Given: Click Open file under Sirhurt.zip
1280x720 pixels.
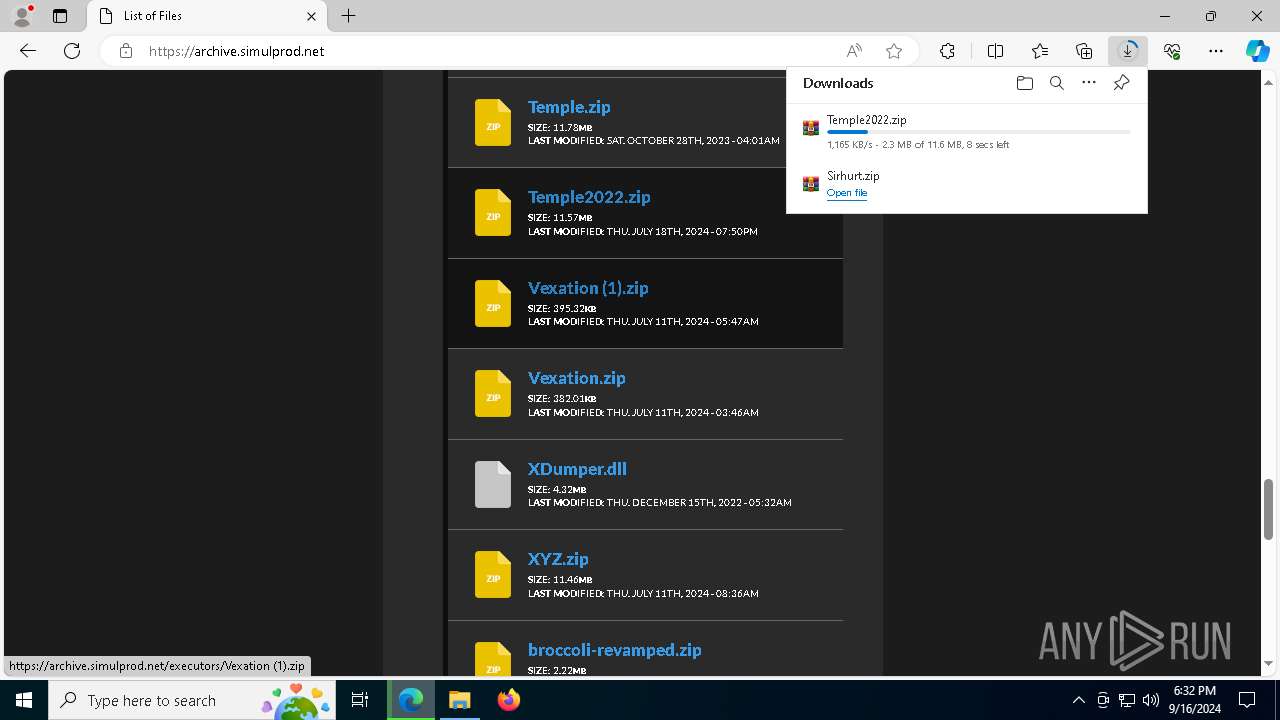Looking at the screenshot, I should click(x=846, y=193).
